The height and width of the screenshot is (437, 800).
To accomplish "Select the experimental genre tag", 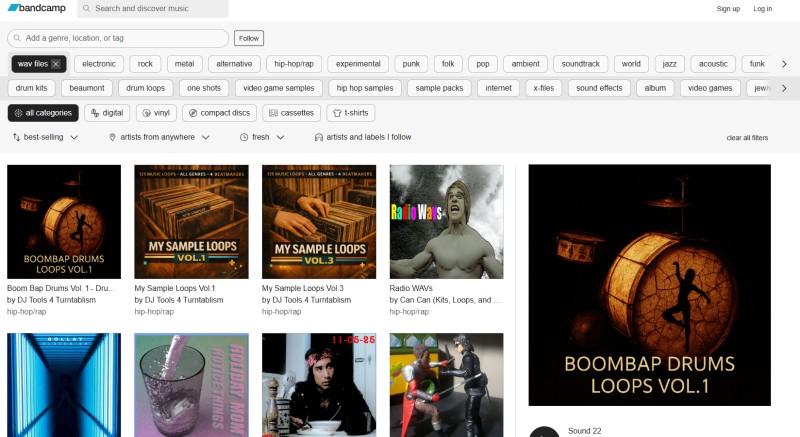I will 358,64.
